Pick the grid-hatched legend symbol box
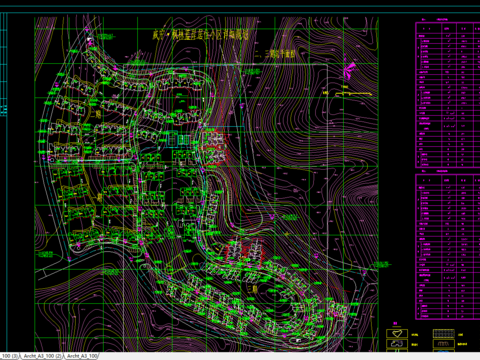The image size is (480, 360). click(x=444, y=333)
